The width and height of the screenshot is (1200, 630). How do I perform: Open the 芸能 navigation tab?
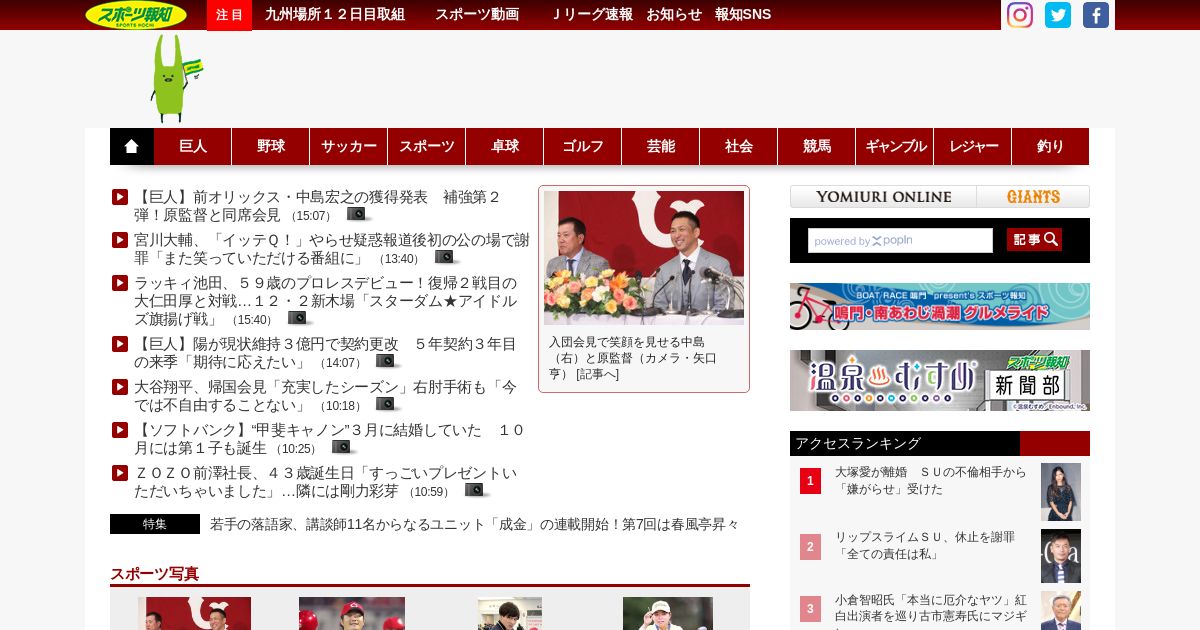[661, 146]
